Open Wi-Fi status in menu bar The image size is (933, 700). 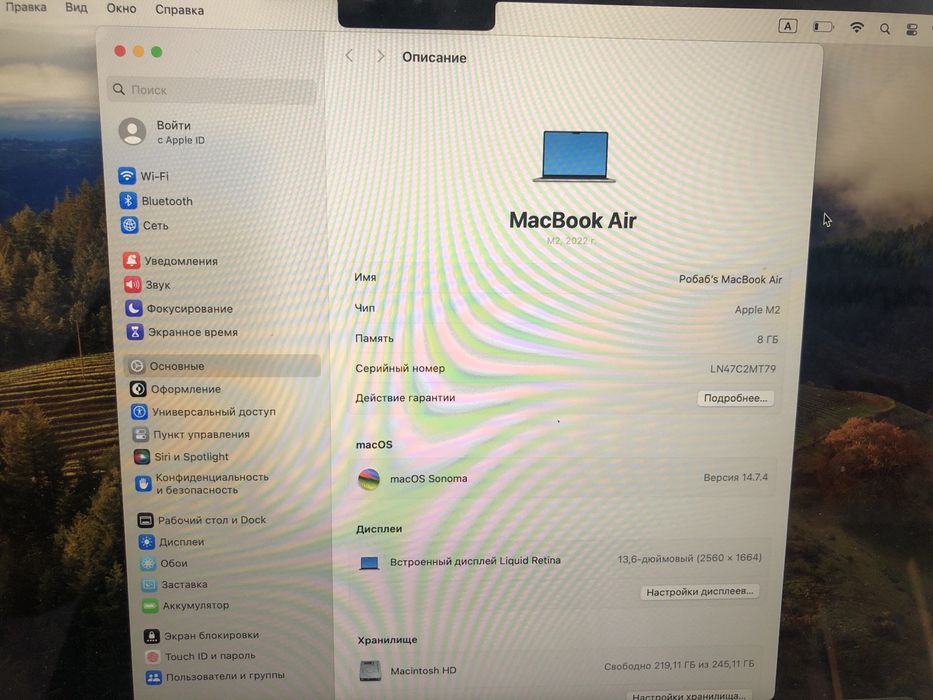[856, 27]
